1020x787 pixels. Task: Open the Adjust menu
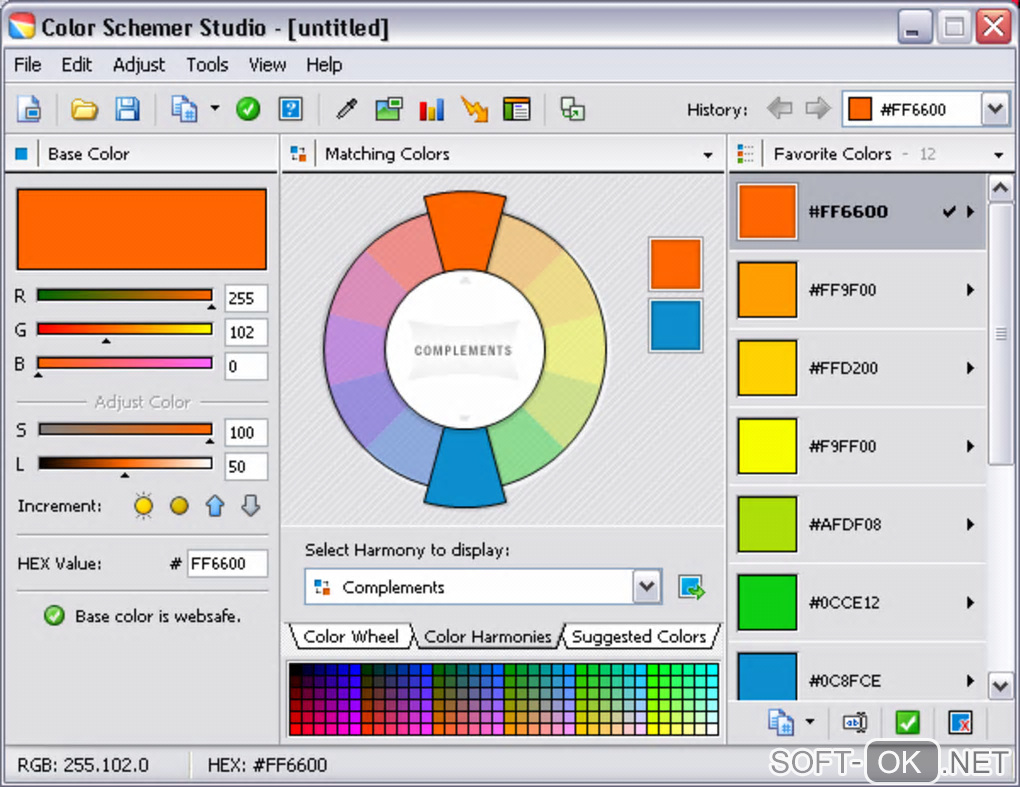coord(139,65)
